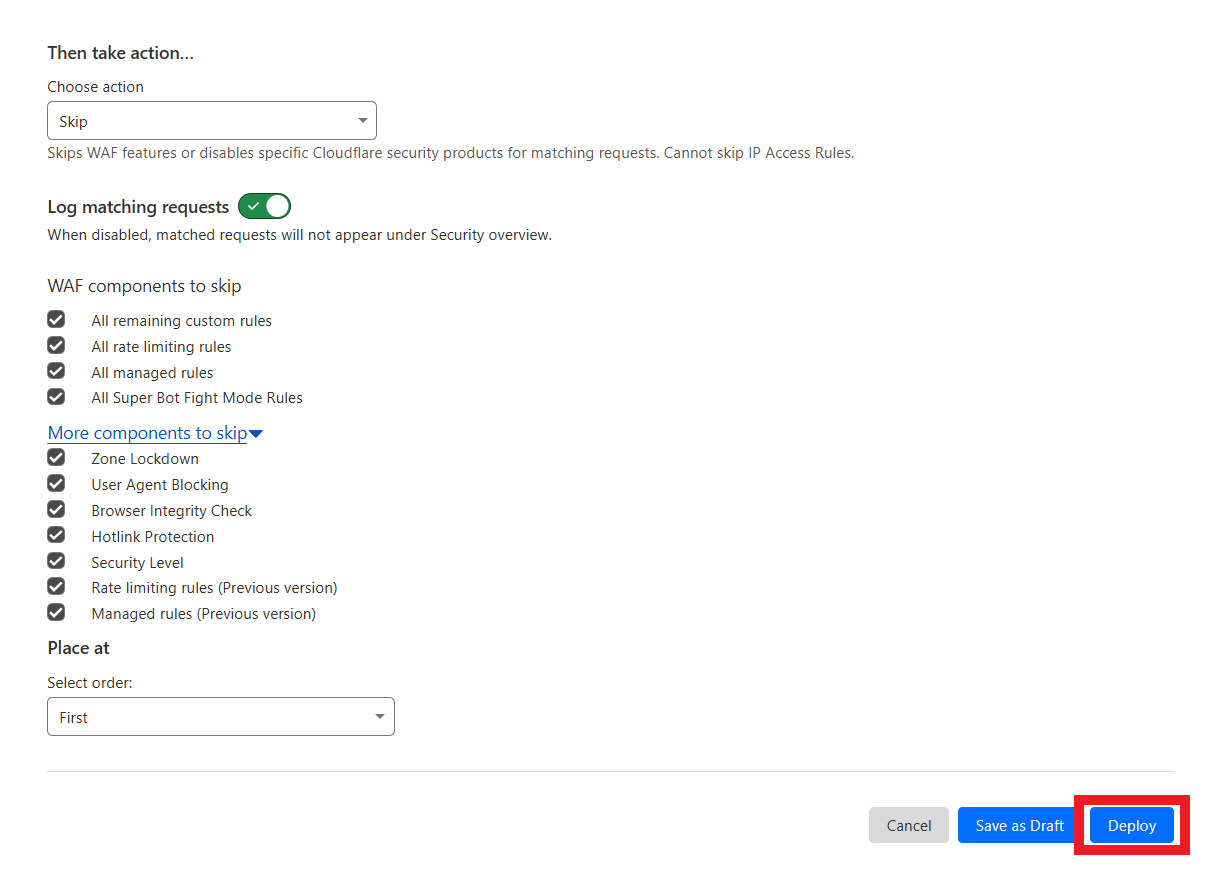
Task: Uncheck Browser Integrity Check
Action: click(56, 510)
